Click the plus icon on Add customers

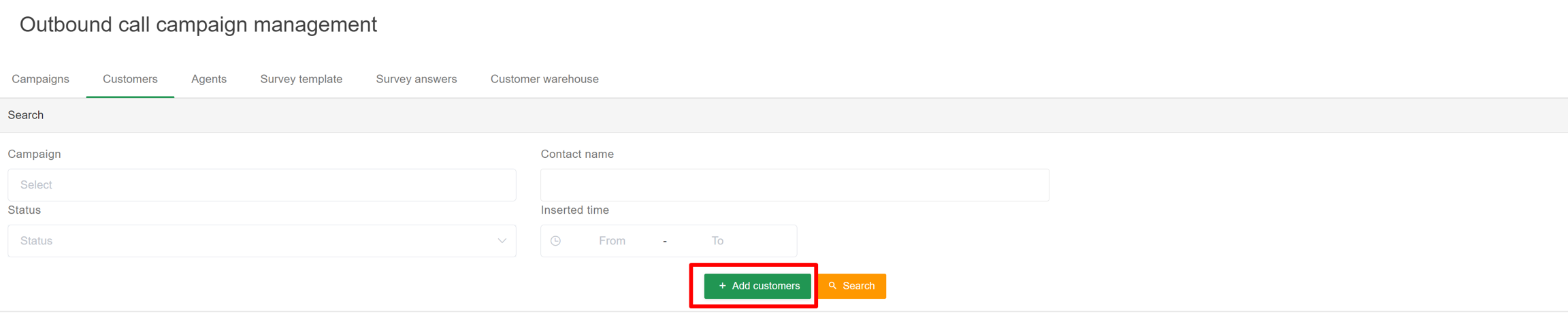[x=722, y=286]
